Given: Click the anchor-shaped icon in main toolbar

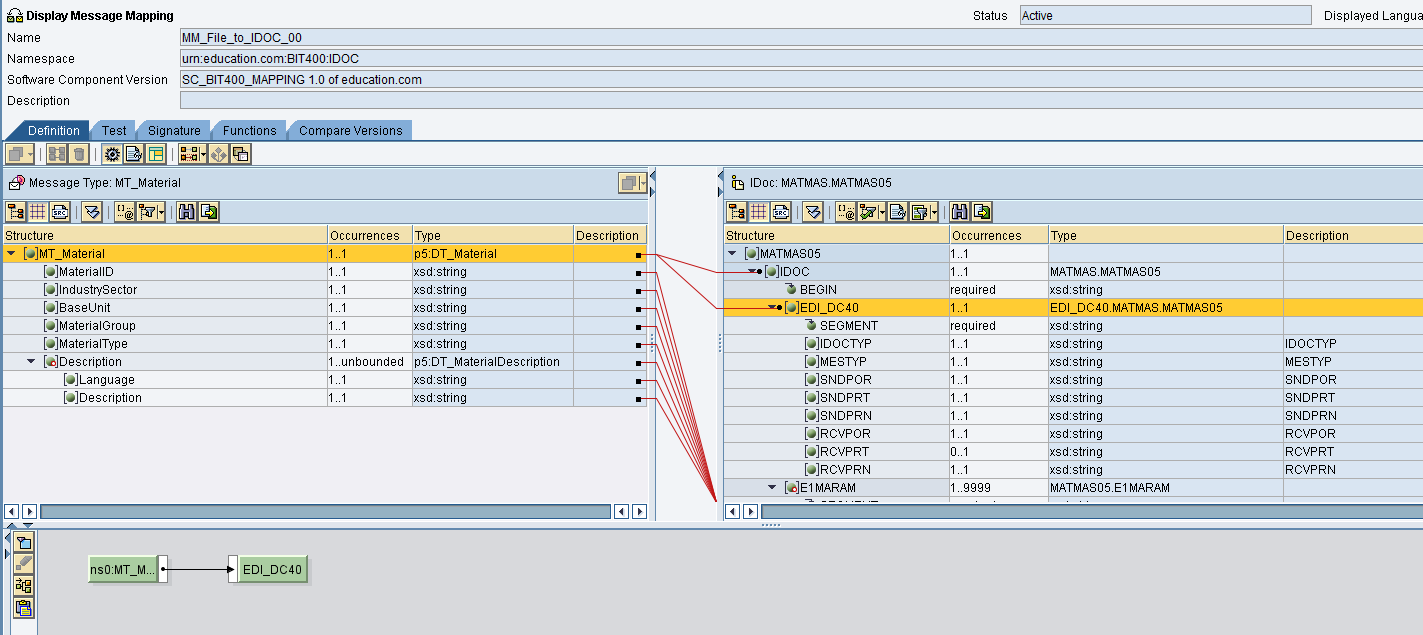Looking at the screenshot, I should tap(219, 154).
